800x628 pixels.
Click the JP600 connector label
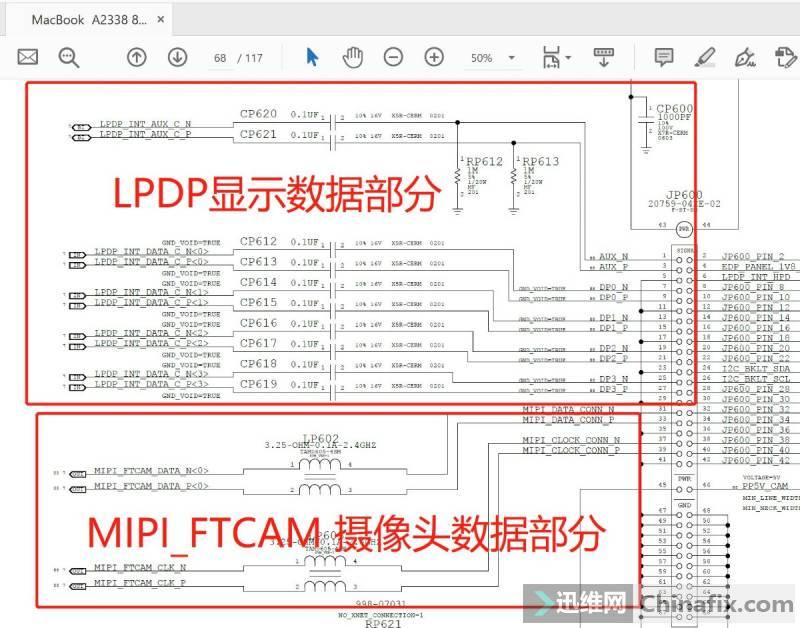tap(684, 194)
